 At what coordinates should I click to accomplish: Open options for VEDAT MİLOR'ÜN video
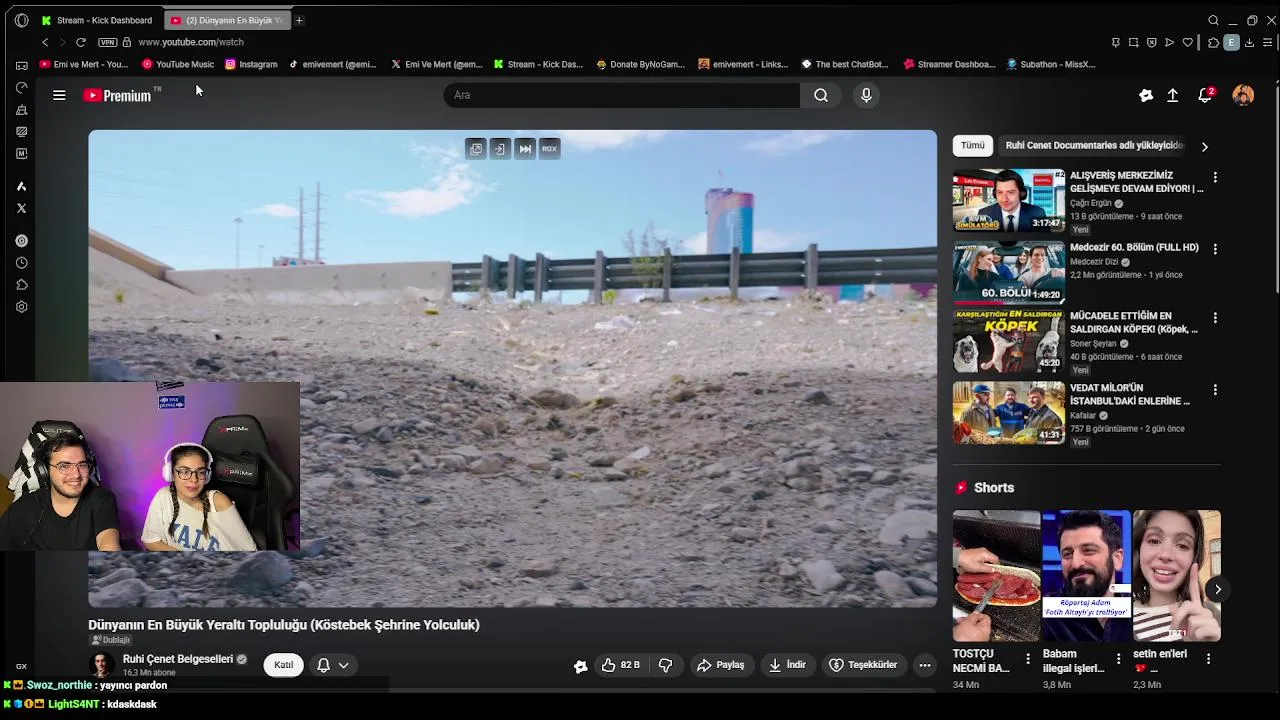[1215, 390]
